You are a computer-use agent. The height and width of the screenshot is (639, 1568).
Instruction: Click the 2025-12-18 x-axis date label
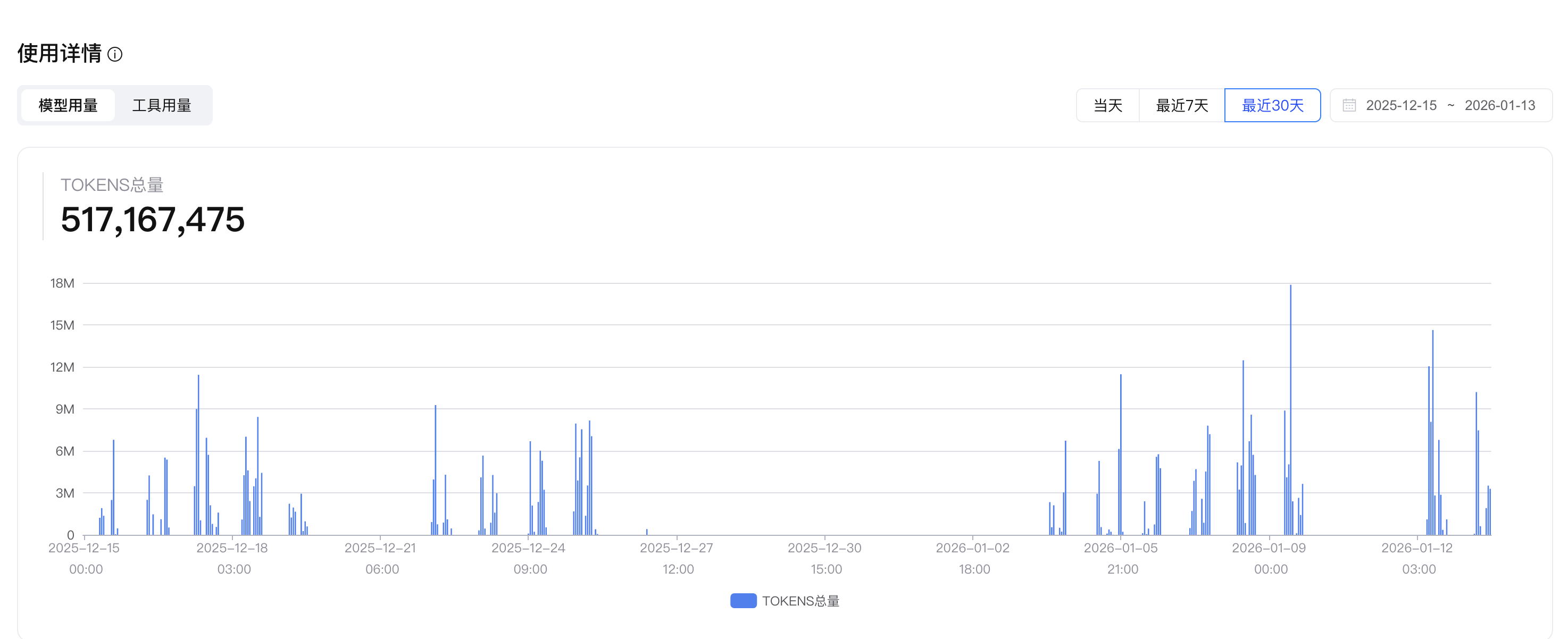(x=232, y=548)
